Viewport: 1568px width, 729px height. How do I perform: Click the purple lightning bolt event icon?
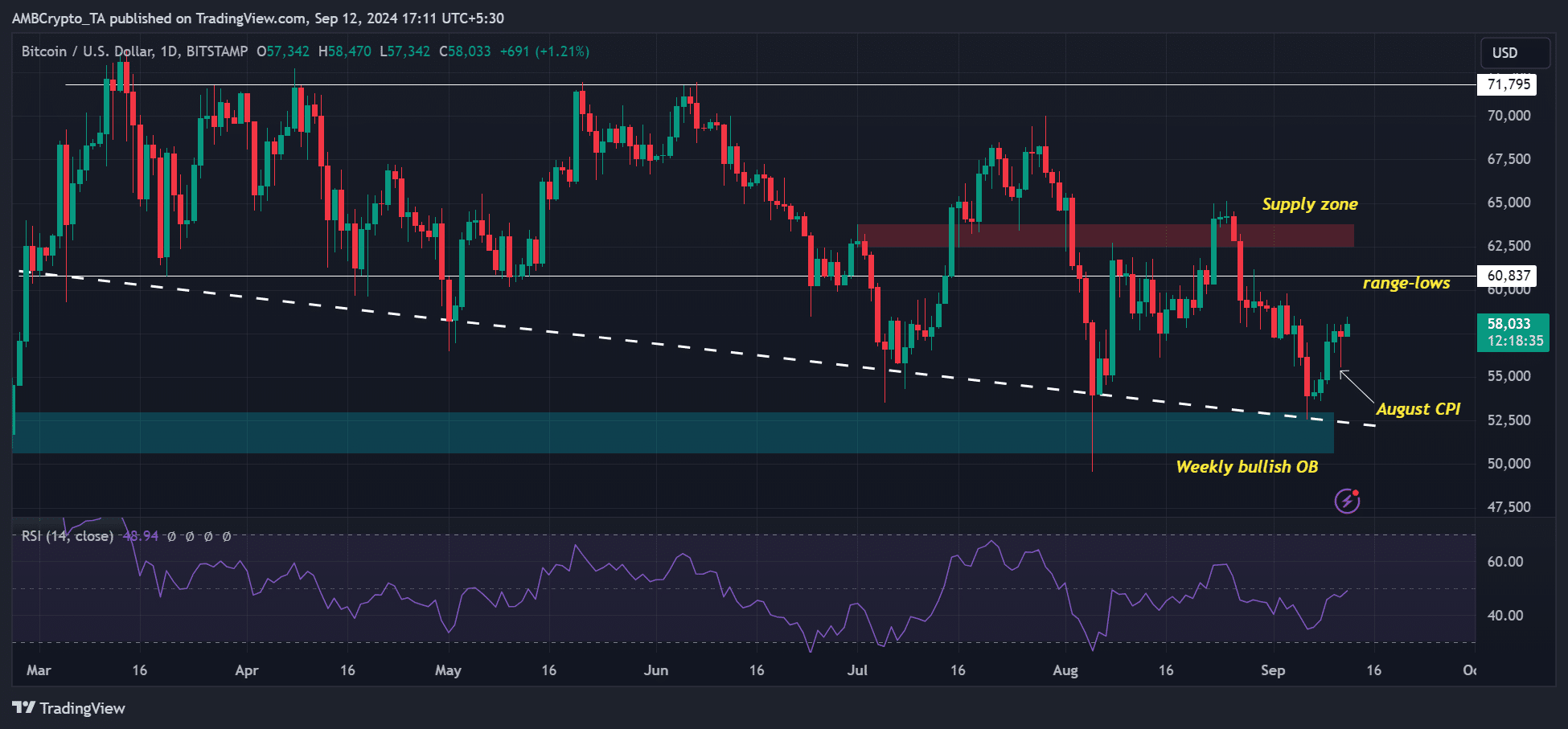click(1348, 501)
